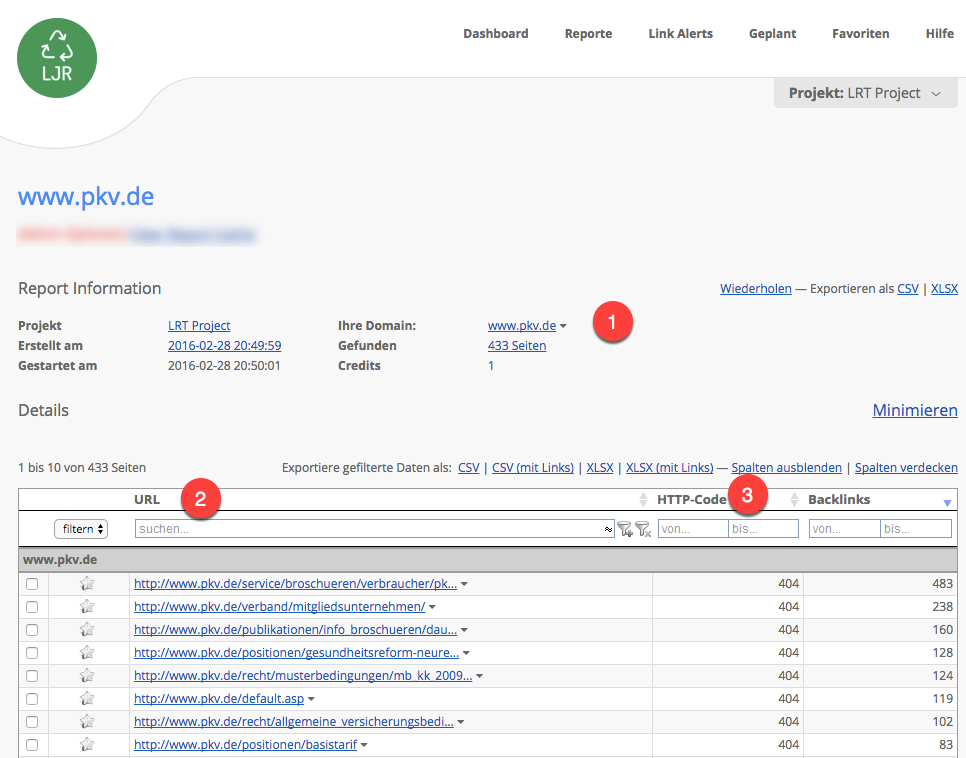Click the LRT Project link in Report Information
Screen dimensions: 966x758
199,325
